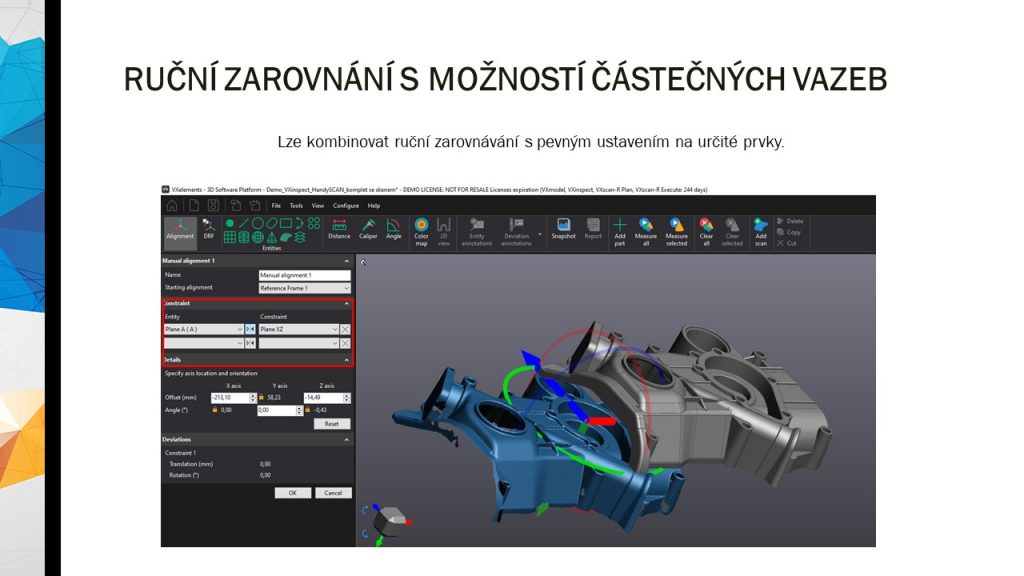Expand the Plane XZ constraint dropdown
The height and width of the screenshot is (576, 1024).
[299, 329]
